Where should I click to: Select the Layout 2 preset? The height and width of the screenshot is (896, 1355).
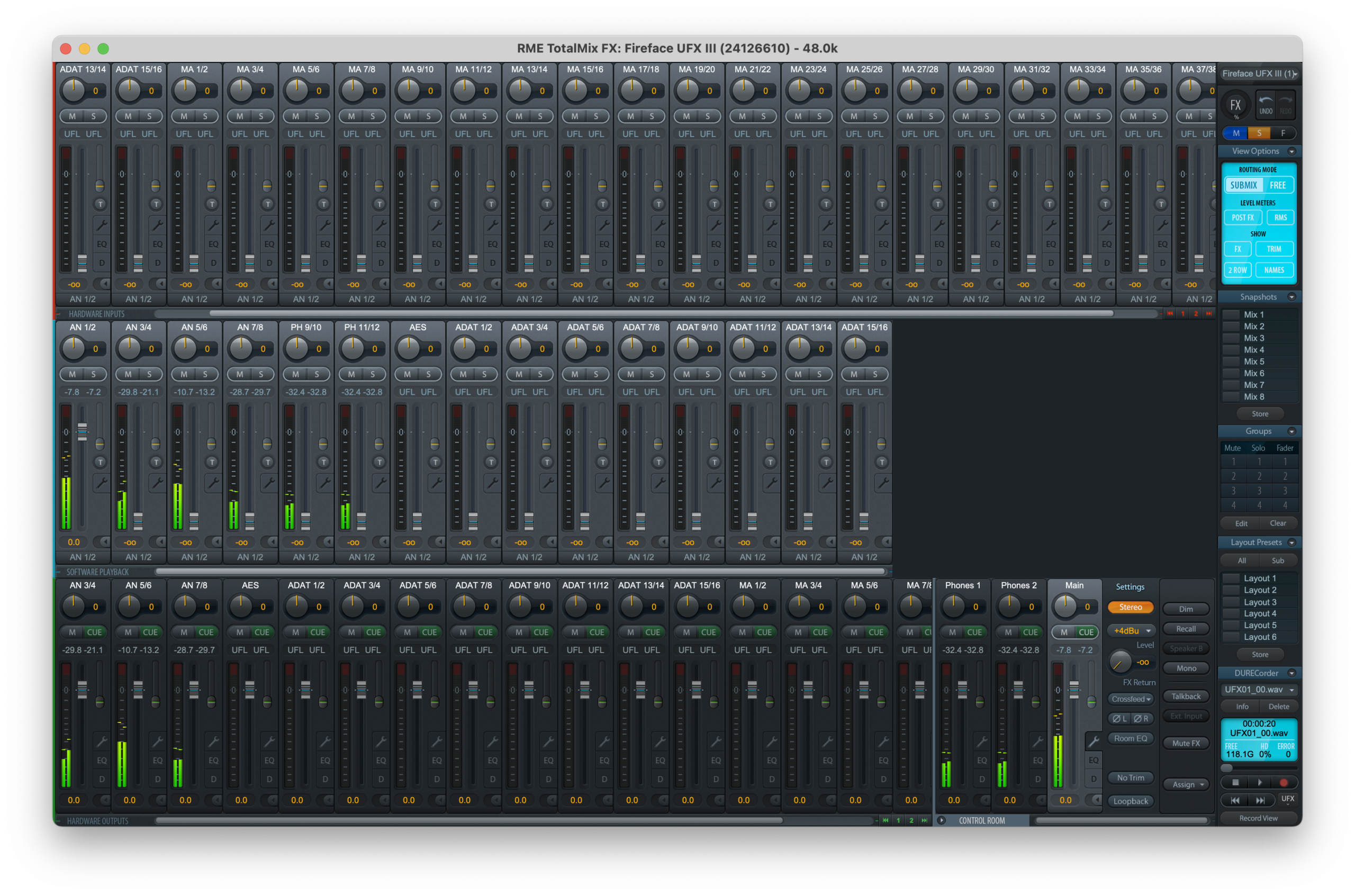(x=1260, y=590)
